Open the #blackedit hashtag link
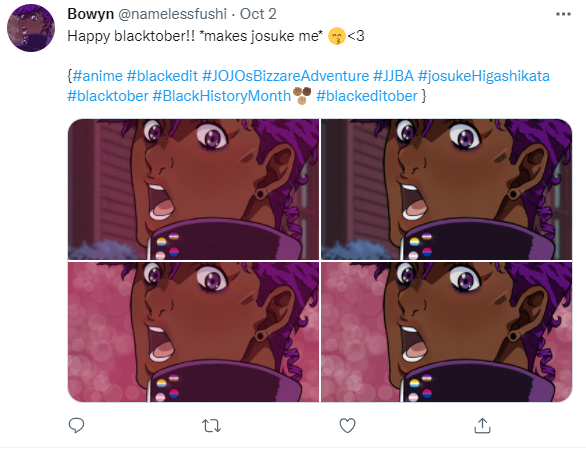 [x=162, y=76]
